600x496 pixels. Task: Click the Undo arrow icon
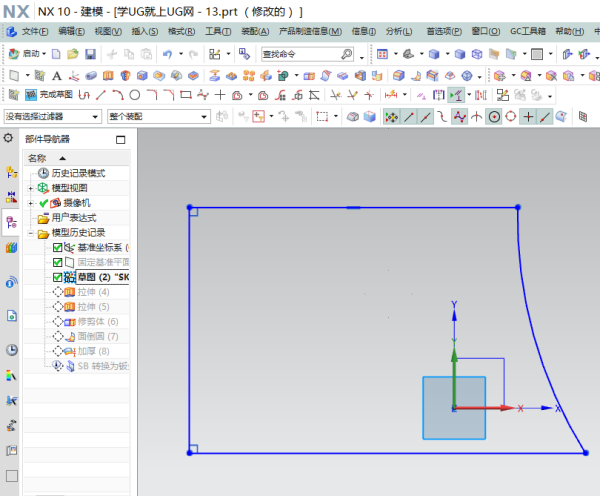[x=166, y=53]
